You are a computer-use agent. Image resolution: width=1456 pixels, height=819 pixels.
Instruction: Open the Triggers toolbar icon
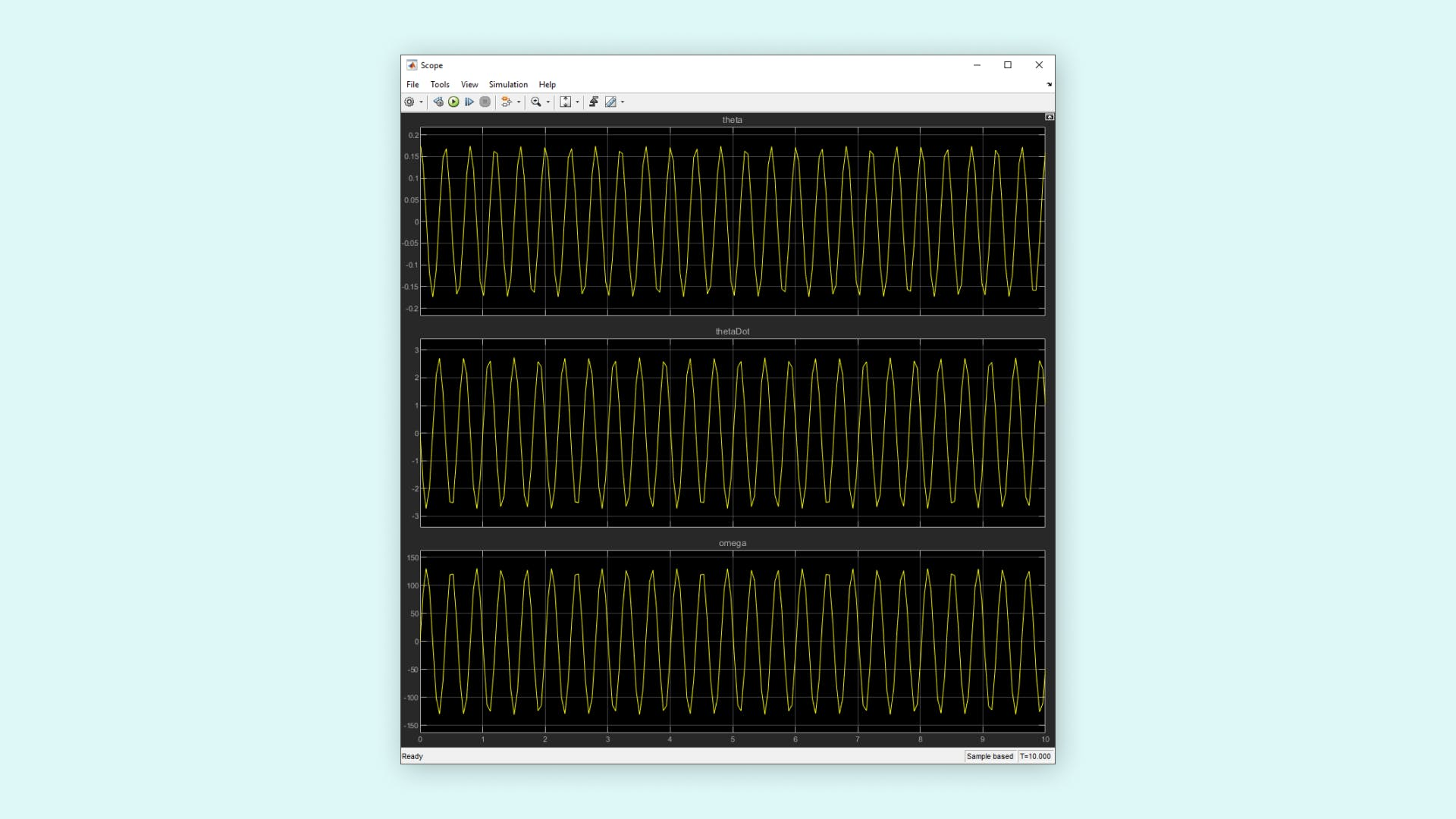point(594,102)
